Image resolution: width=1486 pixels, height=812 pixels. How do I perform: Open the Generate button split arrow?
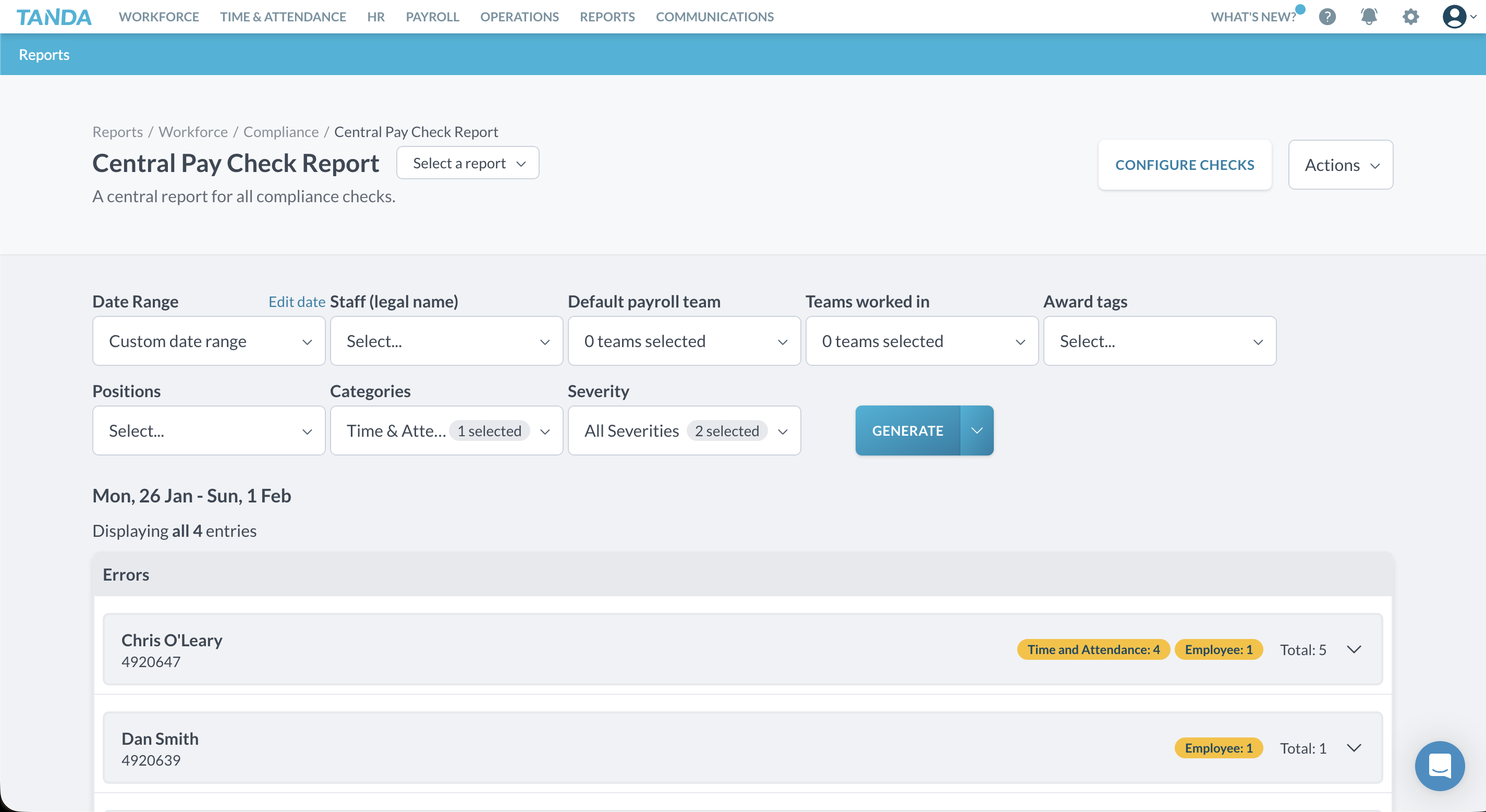(977, 430)
